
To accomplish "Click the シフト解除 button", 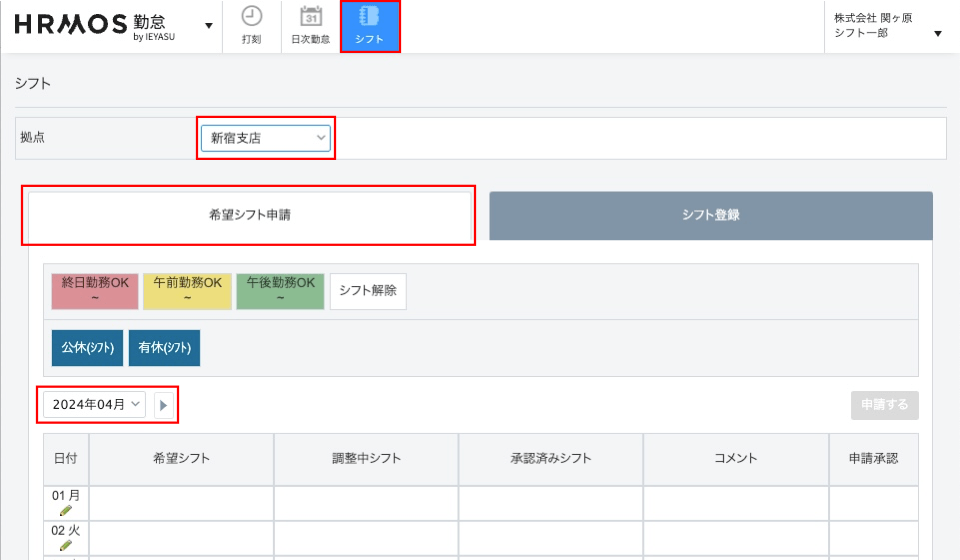I will (x=368, y=291).
